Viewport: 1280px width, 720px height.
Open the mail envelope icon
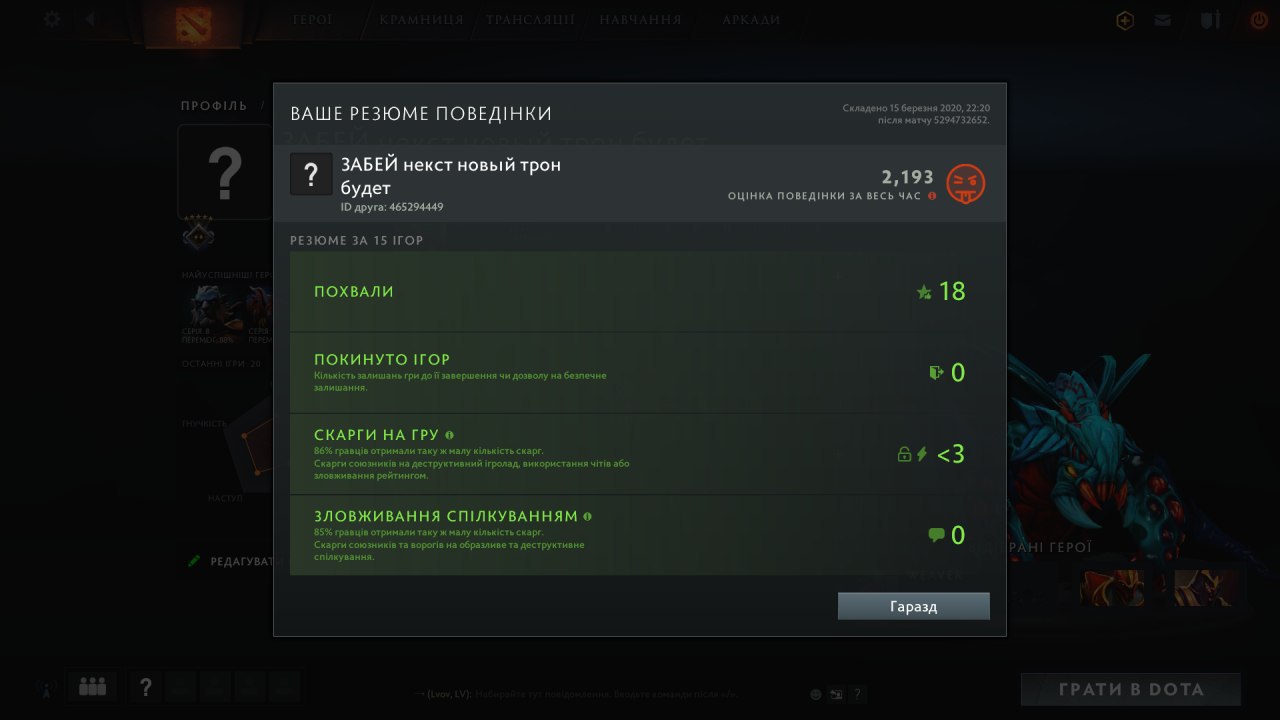(1162, 20)
